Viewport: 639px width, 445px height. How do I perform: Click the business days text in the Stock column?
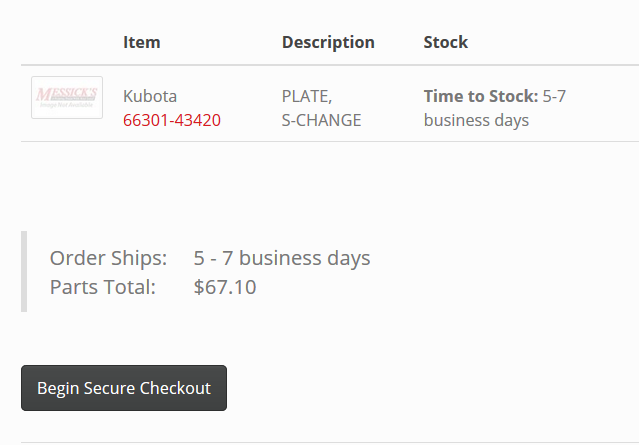coord(476,120)
